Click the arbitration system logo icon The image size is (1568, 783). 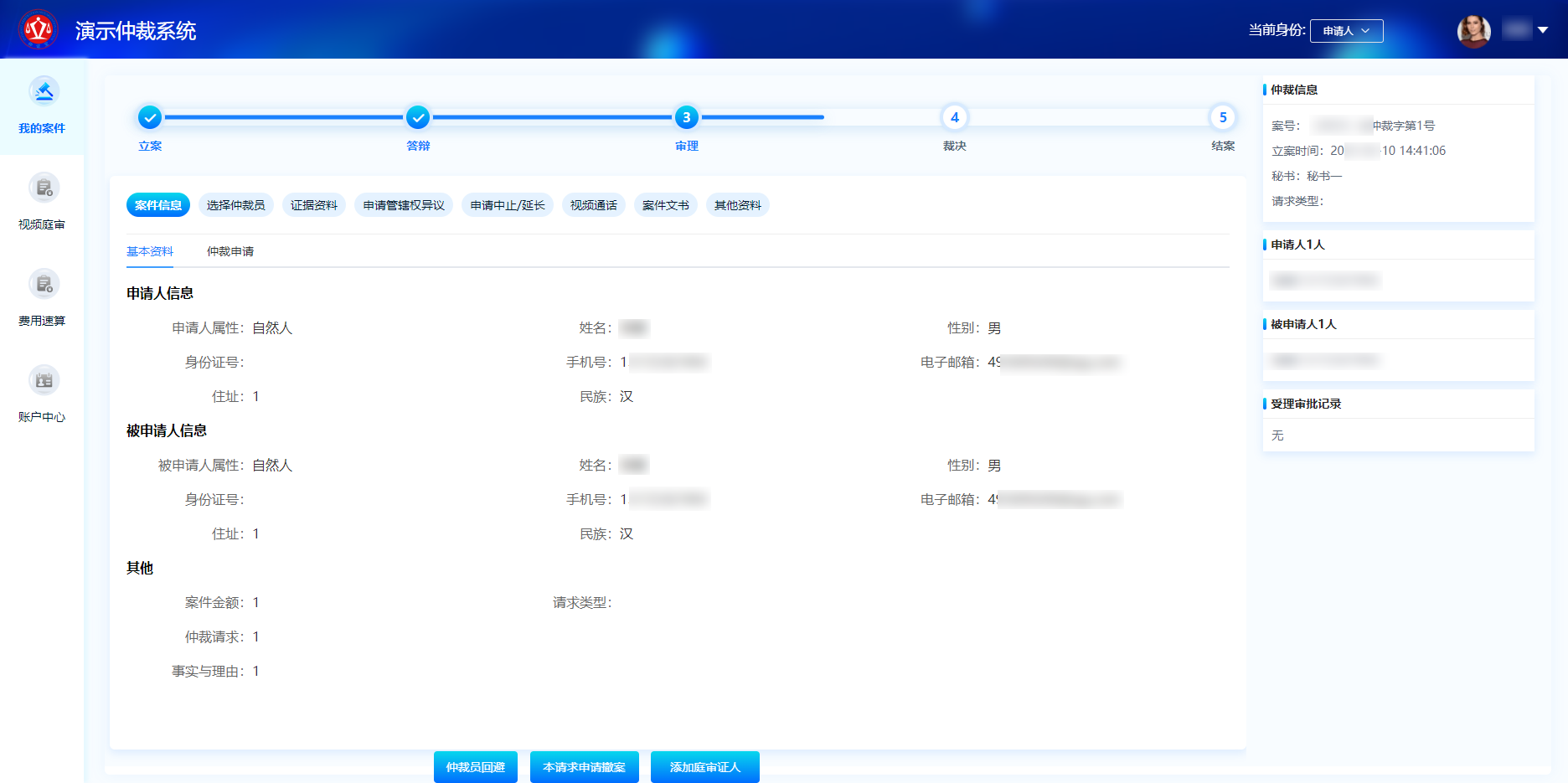tap(39, 30)
